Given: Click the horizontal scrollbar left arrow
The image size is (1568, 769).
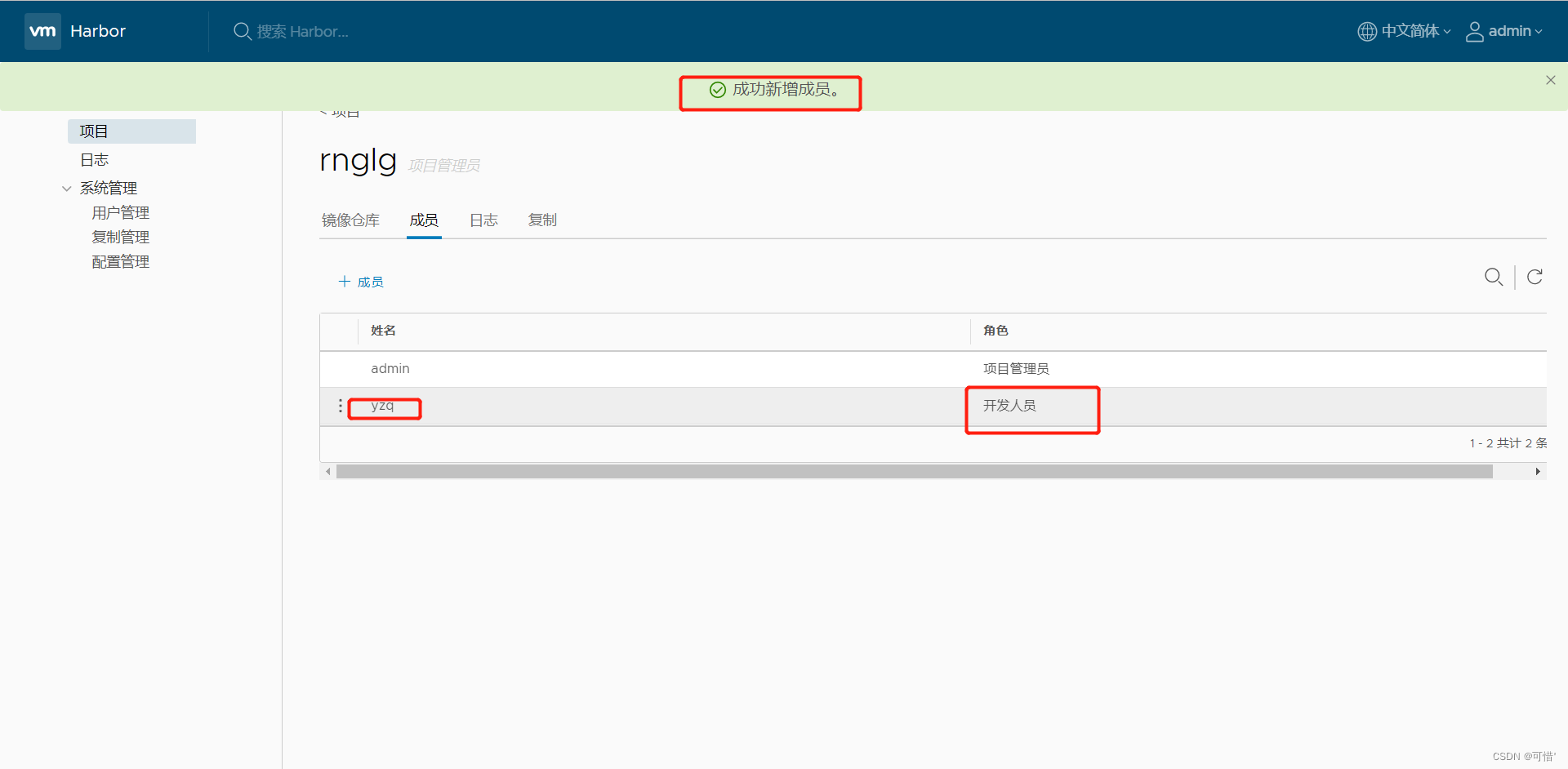Looking at the screenshot, I should [328, 472].
